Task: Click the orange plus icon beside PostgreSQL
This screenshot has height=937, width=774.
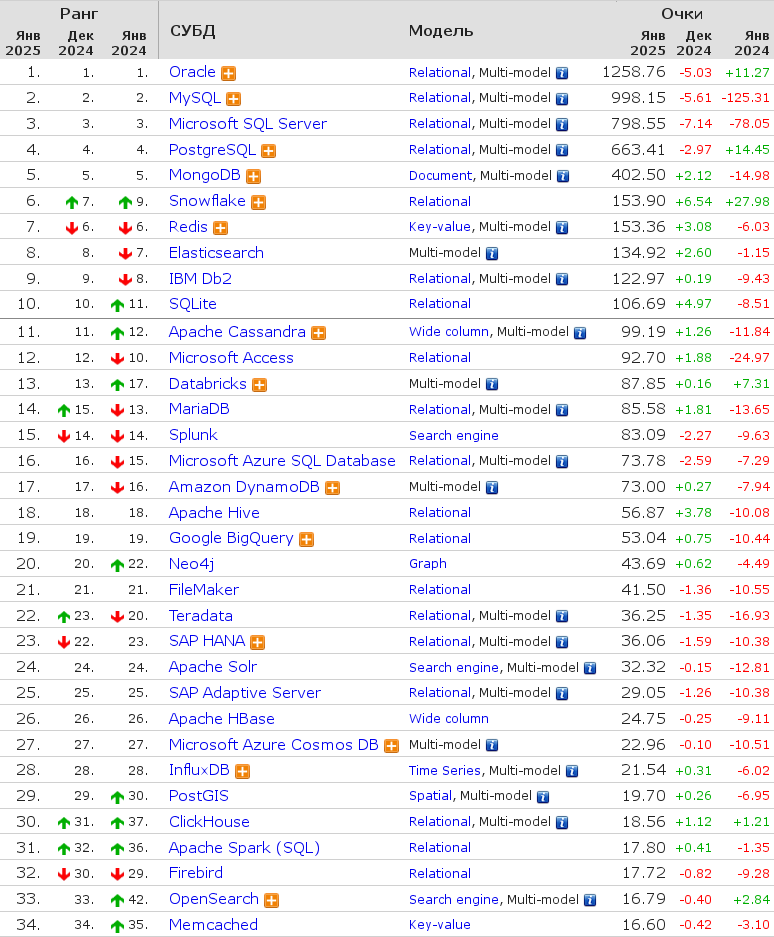Action: pyautogui.click(x=269, y=151)
